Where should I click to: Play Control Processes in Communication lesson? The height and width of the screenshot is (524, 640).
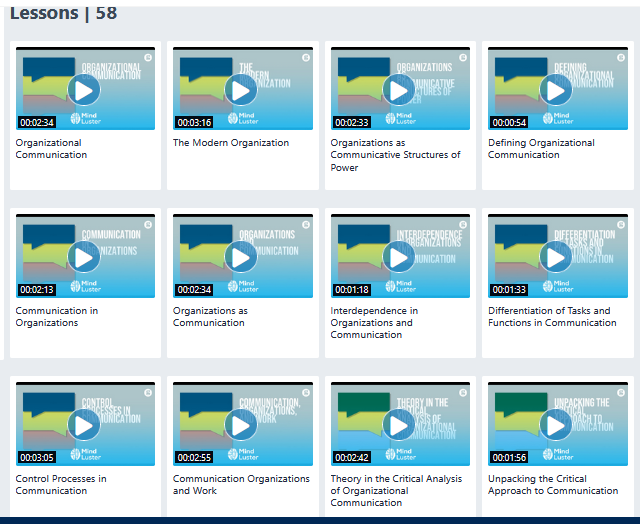84,426
